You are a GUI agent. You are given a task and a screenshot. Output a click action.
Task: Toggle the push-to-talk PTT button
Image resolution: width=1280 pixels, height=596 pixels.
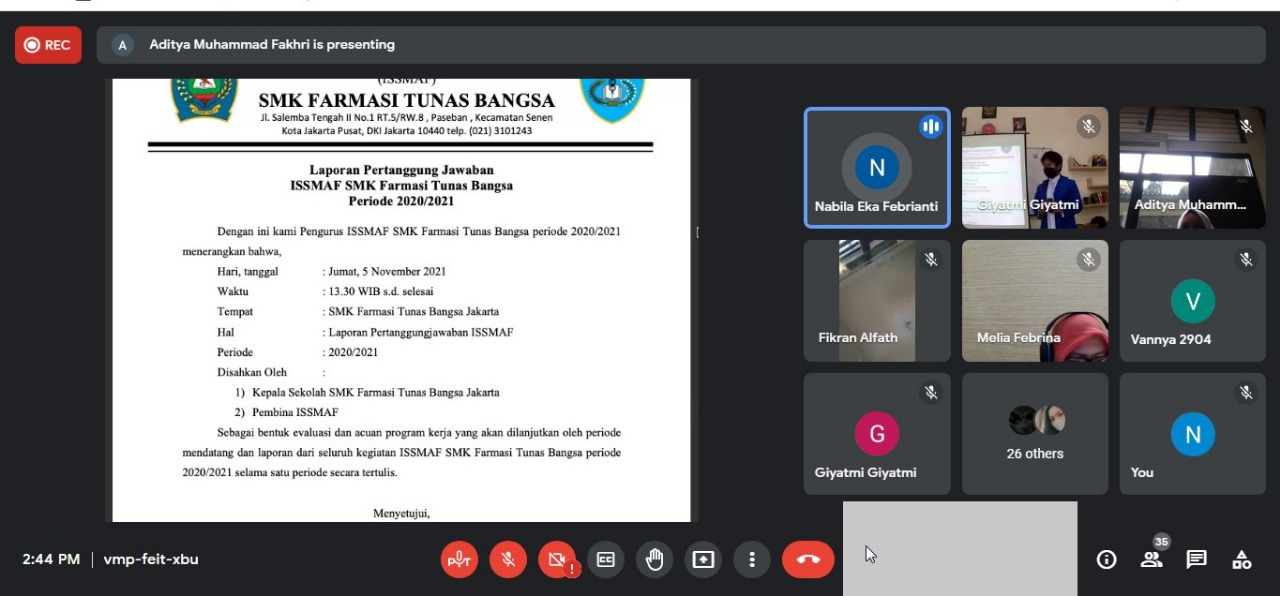click(x=459, y=560)
